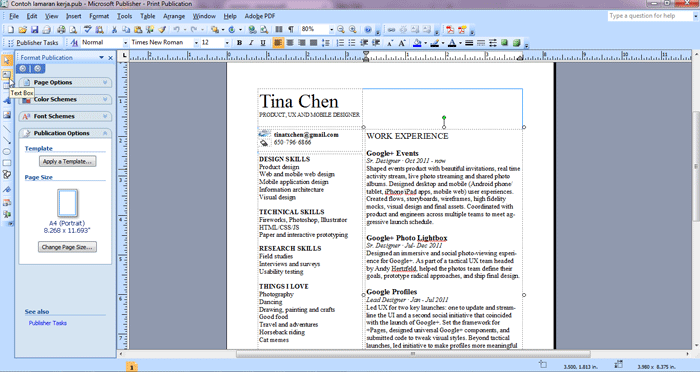
Task: Click the Paste clipboard icon
Action: tap(138, 29)
